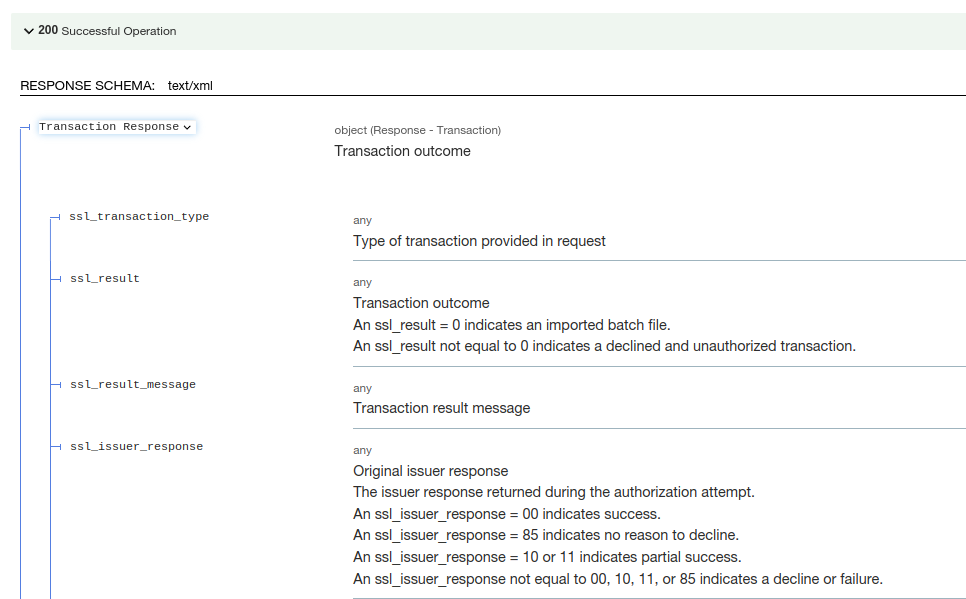Click the RESPONSE SCHEMA heading
Viewport: 966px width, 599px height.
(x=87, y=86)
